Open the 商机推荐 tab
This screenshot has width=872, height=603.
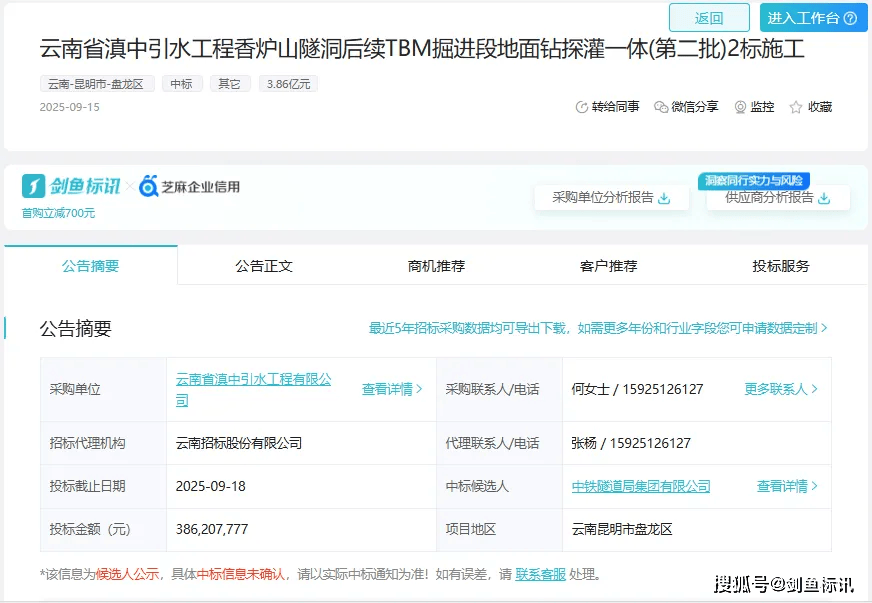[x=436, y=266]
